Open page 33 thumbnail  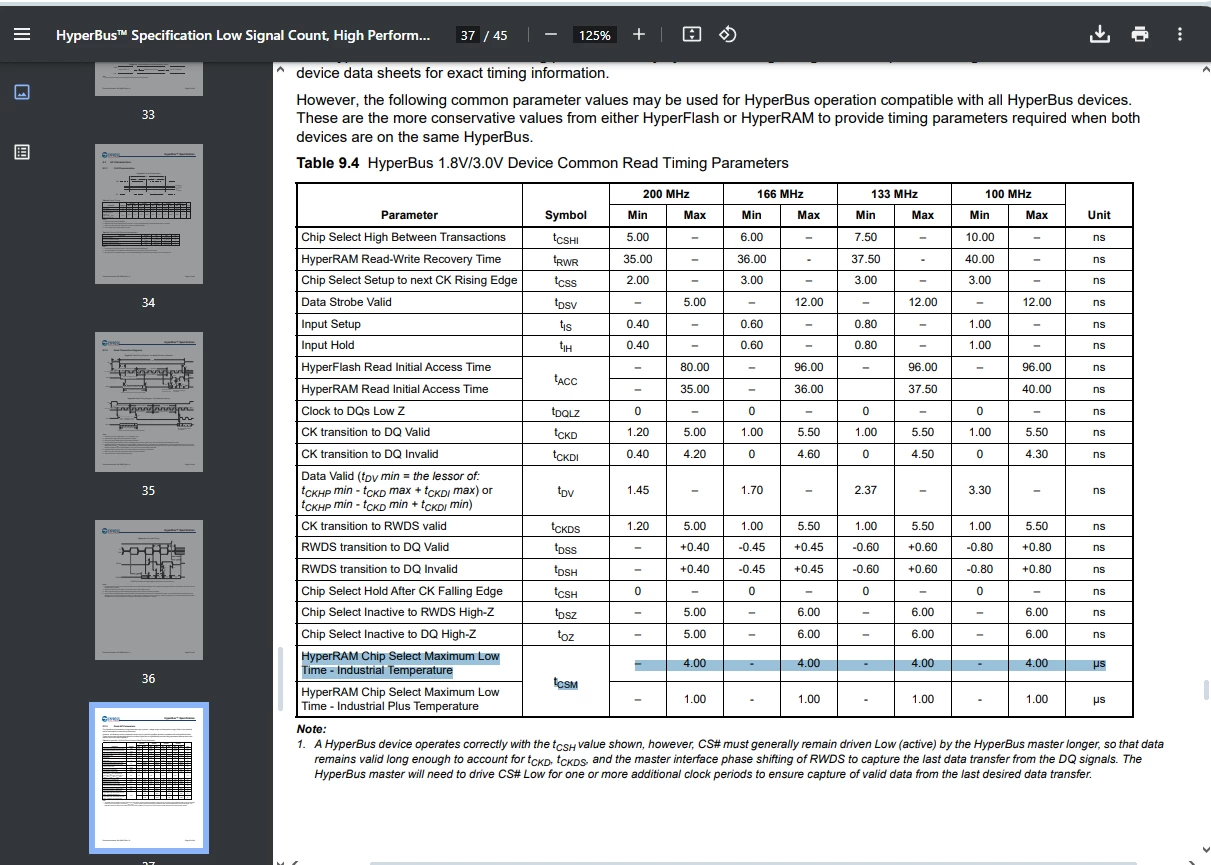click(149, 79)
